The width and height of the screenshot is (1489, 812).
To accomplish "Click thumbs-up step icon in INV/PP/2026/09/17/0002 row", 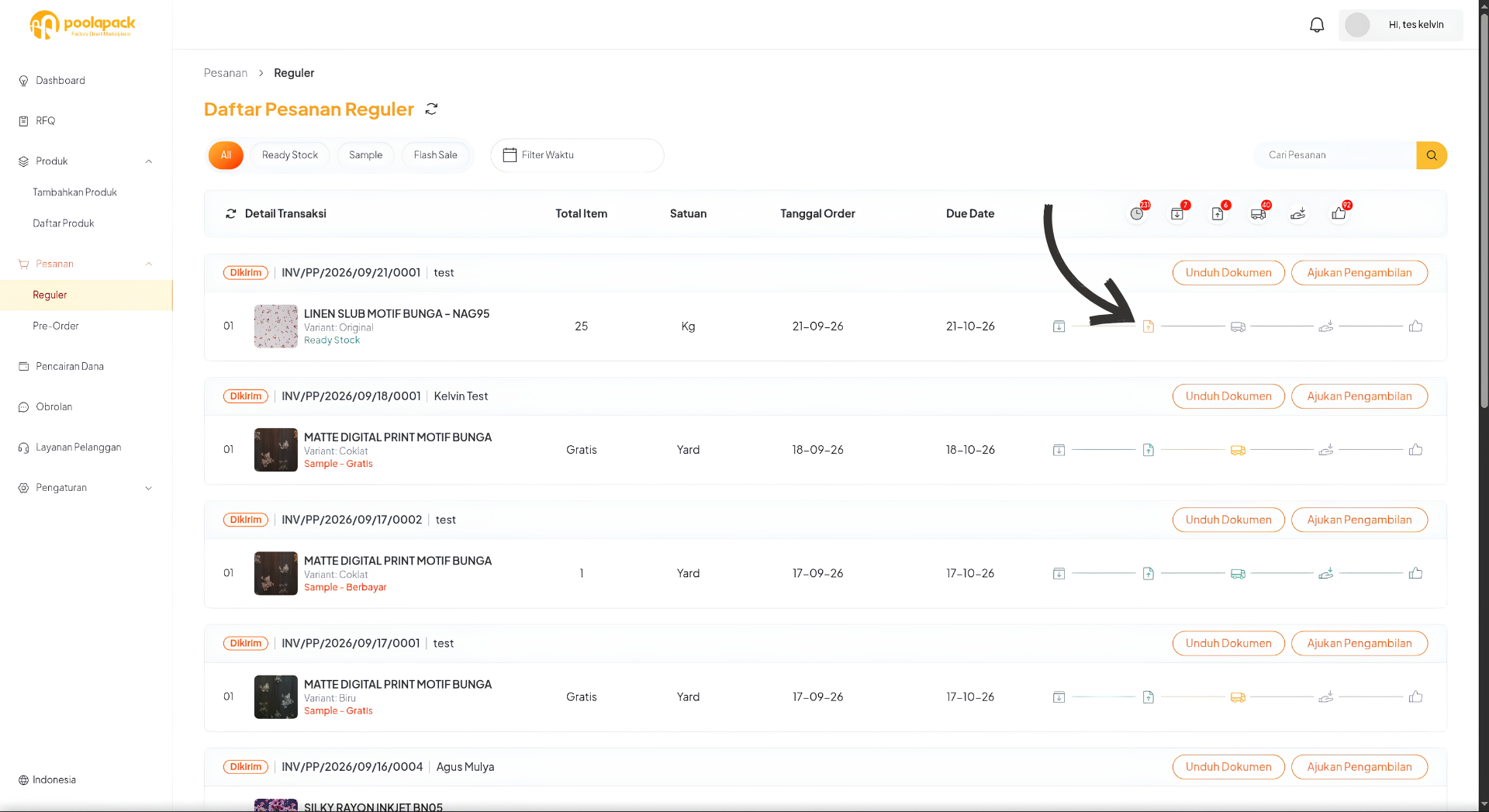I will (x=1415, y=573).
